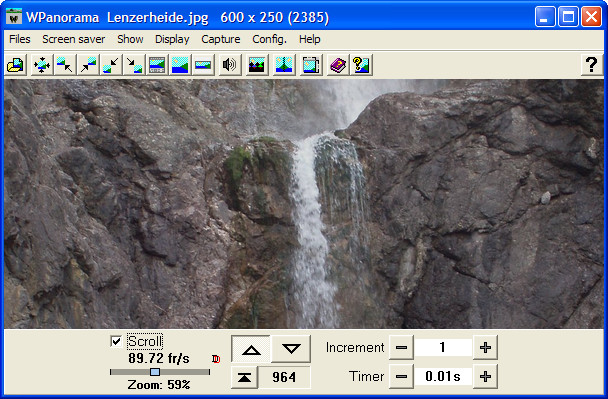Click the WPanorama title bar app icon
Viewport: 608px width, 399px height.
tap(14, 16)
